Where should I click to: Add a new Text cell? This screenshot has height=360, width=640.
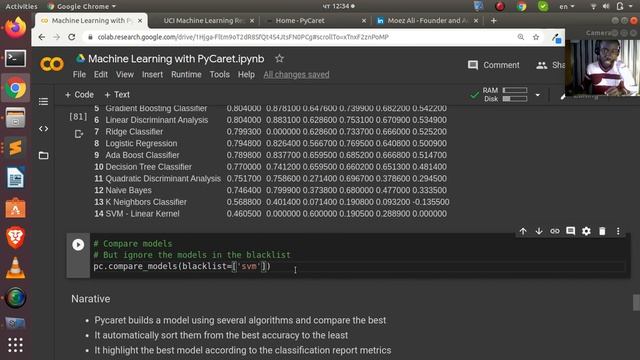pyautogui.click(x=117, y=95)
